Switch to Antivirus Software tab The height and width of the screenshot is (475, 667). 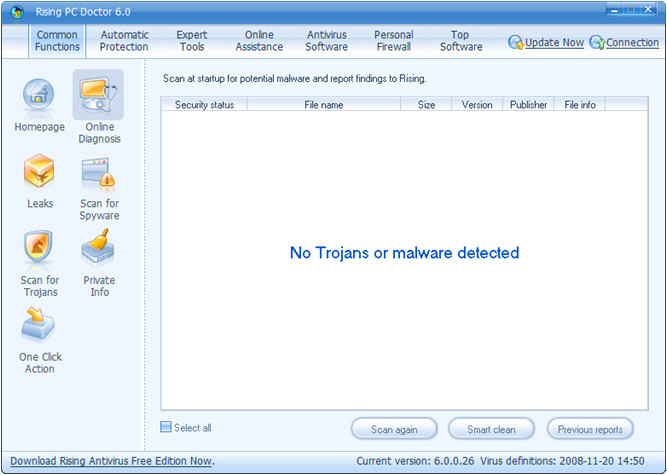pyautogui.click(x=327, y=41)
